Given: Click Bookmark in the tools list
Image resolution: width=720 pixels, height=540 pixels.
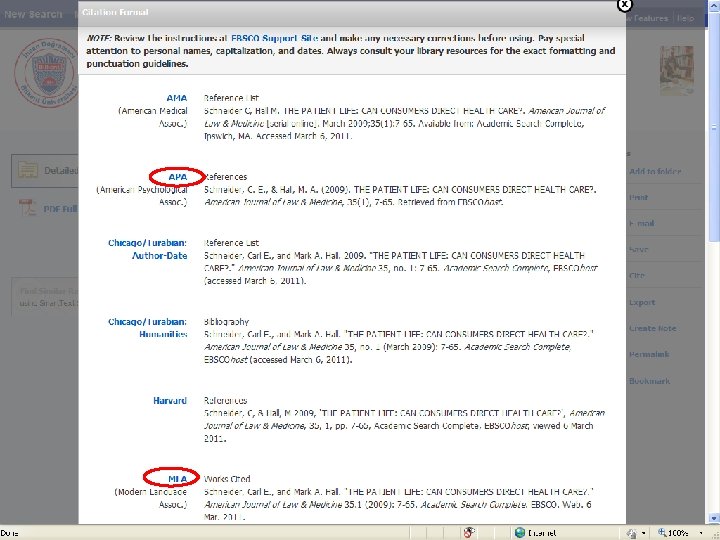Looking at the screenshot, I should (649, 381).
